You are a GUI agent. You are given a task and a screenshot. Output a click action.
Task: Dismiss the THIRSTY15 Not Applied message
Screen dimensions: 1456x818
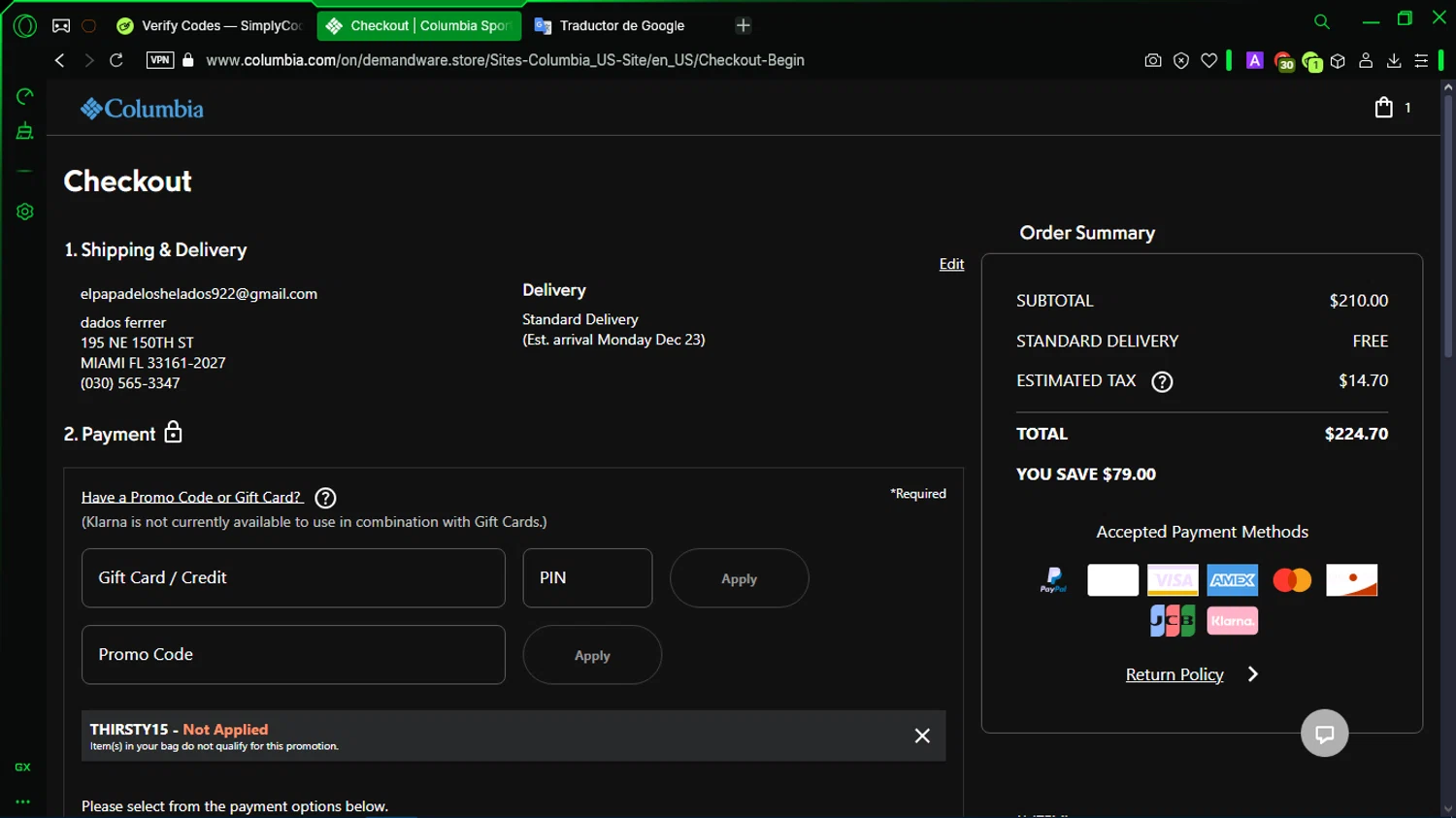[x=922, y=736]
